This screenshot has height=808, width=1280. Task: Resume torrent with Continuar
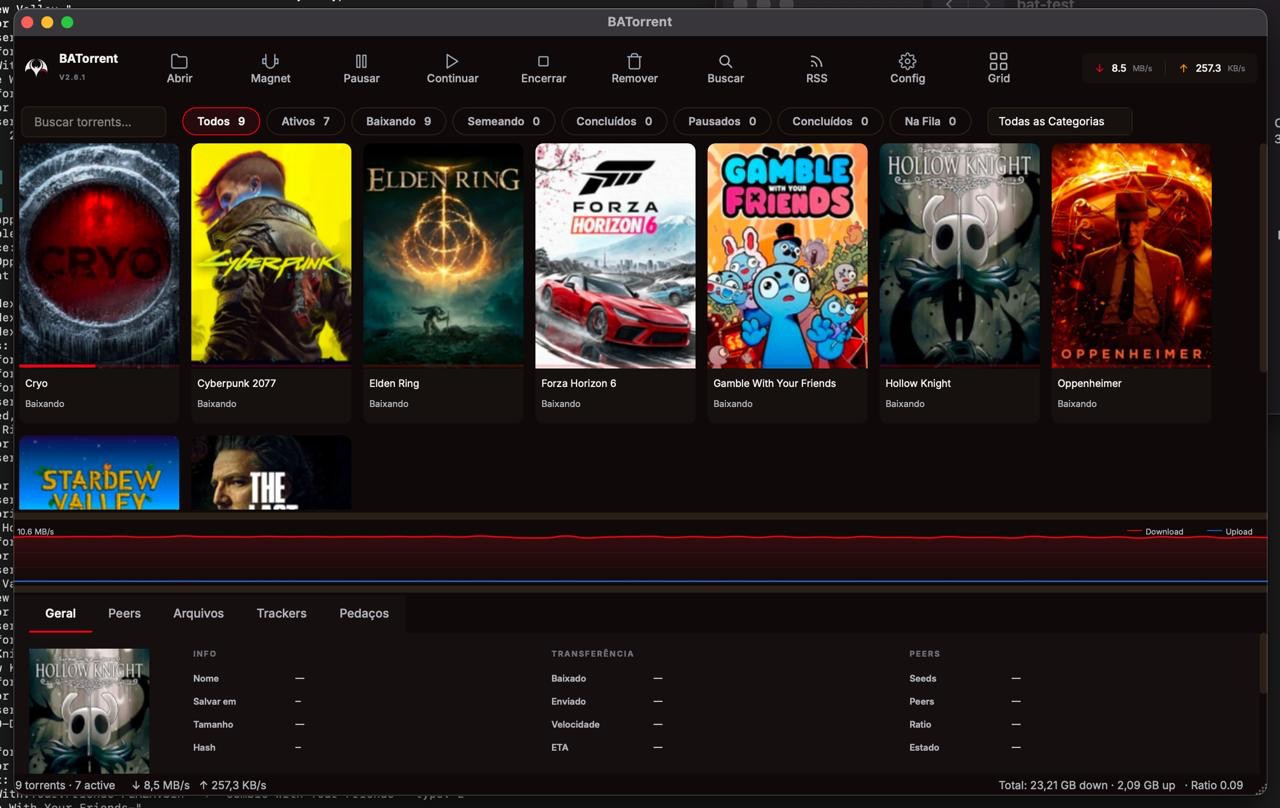[x=452, y=68]
